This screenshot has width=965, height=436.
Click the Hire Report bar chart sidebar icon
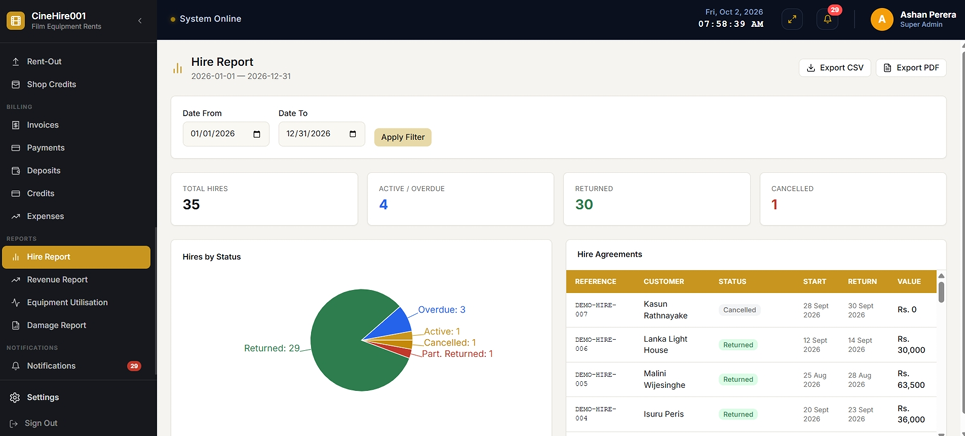click(x=15, y=257)
